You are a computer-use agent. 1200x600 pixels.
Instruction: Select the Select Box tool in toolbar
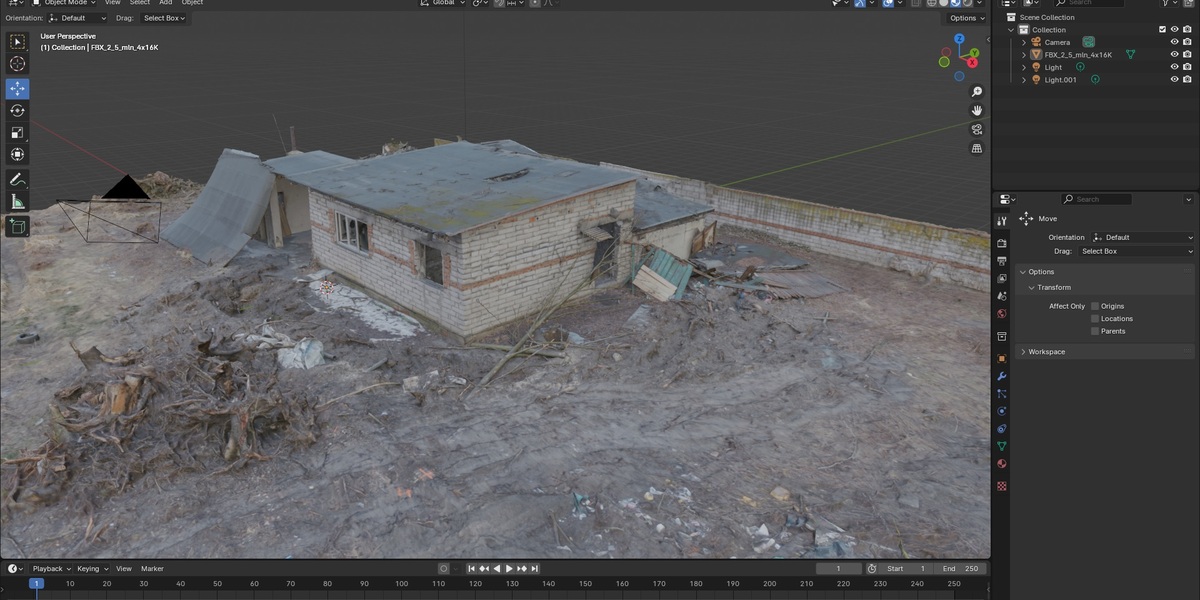point(17,42)
